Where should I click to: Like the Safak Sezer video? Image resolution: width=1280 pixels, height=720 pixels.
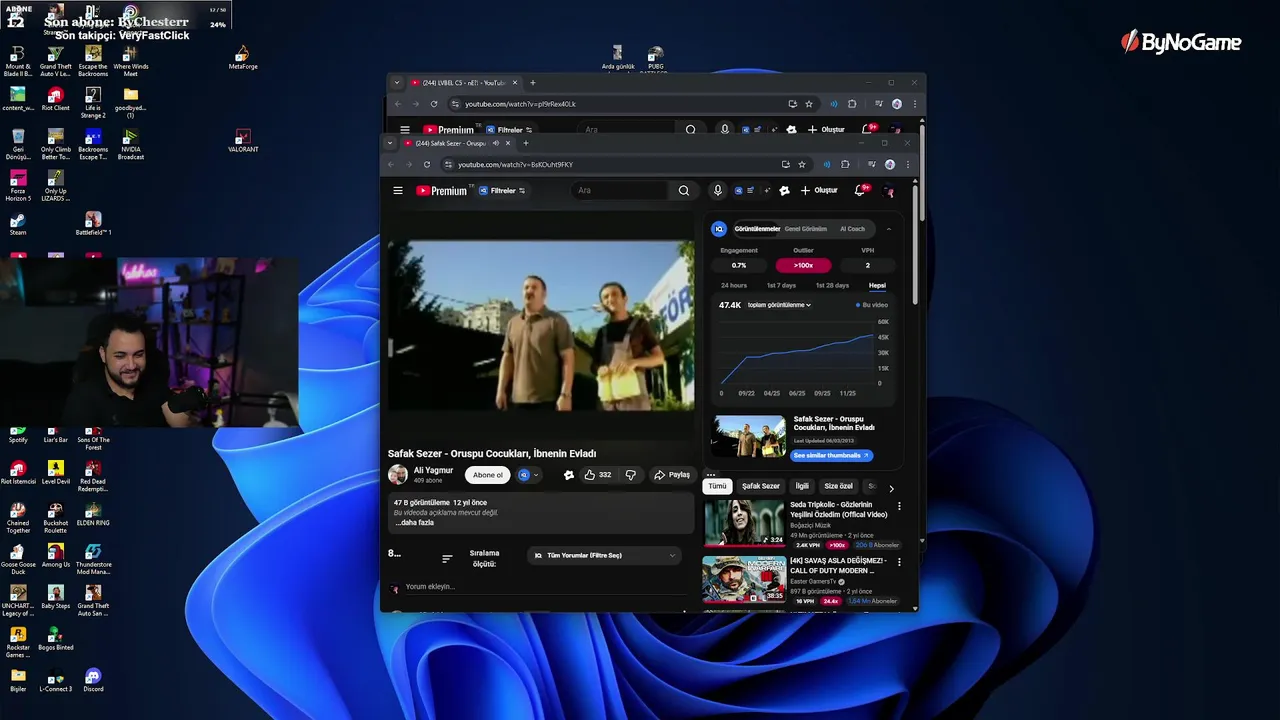tap(598, 475)
